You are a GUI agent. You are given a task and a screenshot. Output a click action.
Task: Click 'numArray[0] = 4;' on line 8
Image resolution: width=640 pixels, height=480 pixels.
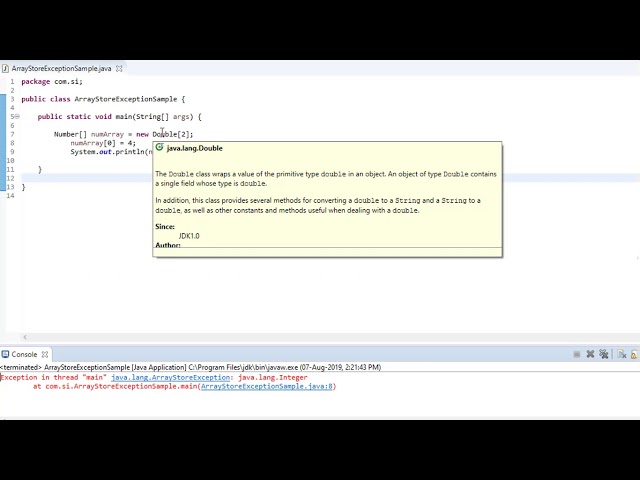[x=103, y=143]
